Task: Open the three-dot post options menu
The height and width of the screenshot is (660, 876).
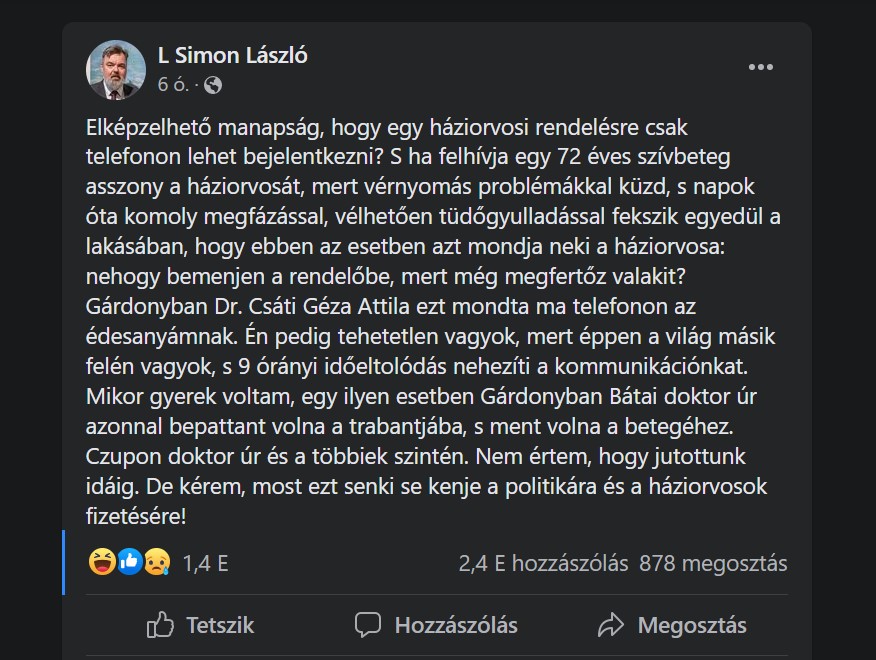Action: click(x=760, y=67)
